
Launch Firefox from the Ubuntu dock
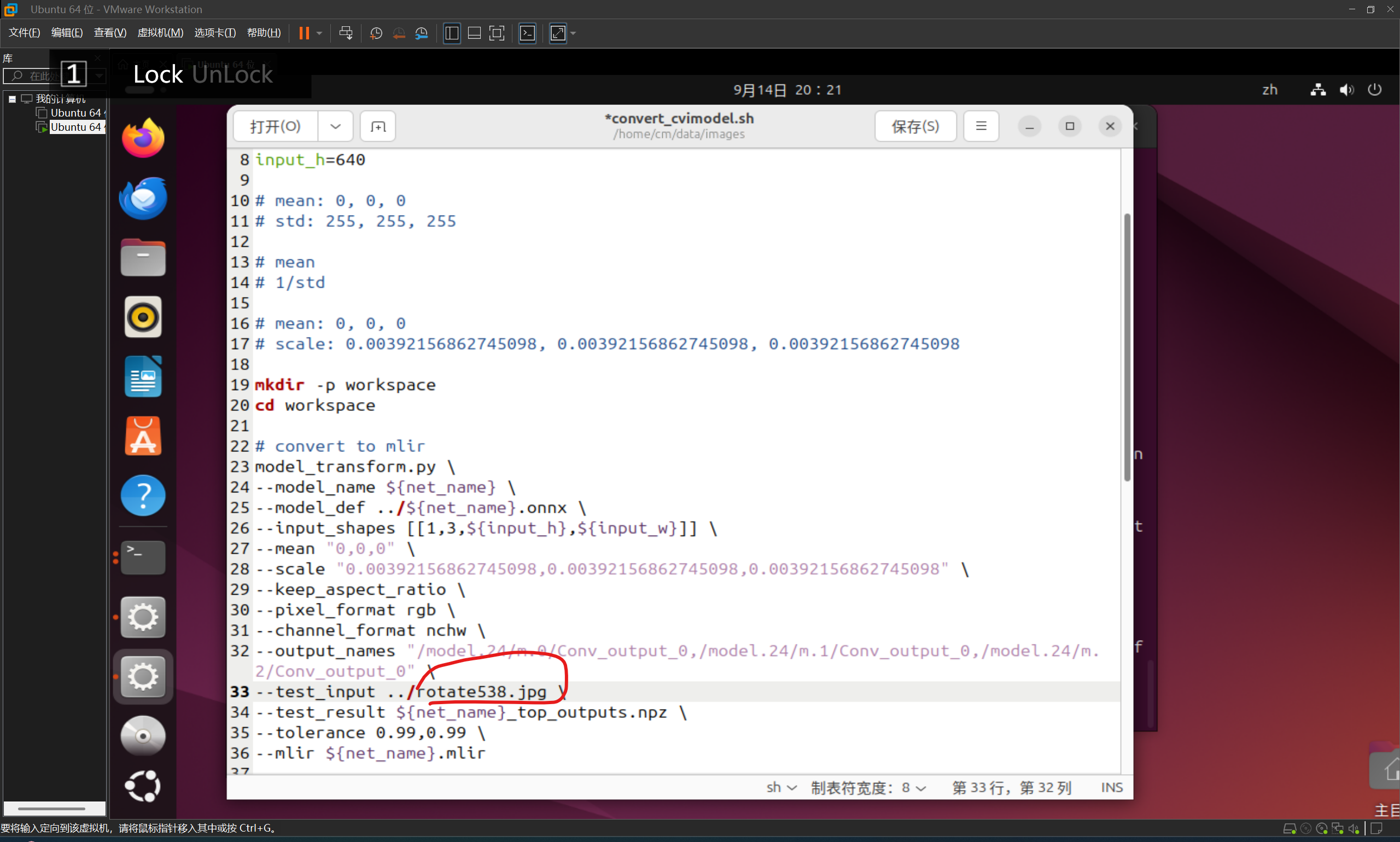pyautogui.click(x=143, y=138)
